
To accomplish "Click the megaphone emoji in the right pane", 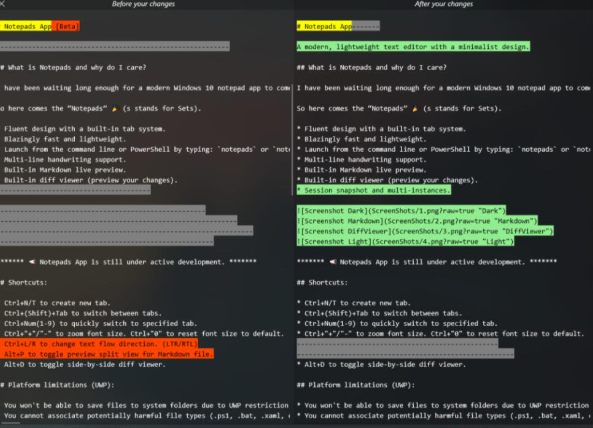I will point(333,262).
